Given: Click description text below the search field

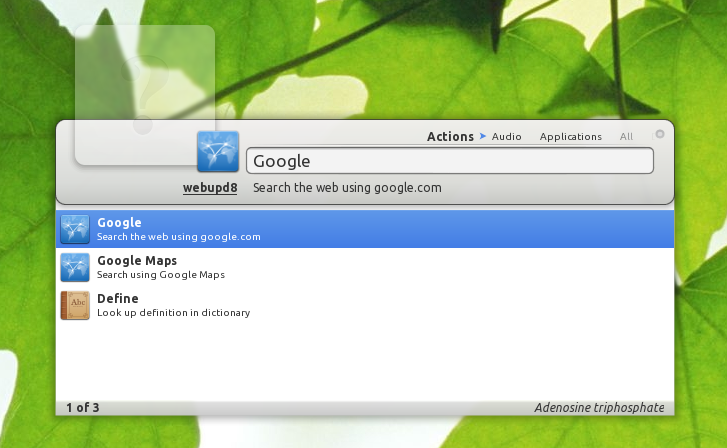Looking at the screenshot, I should 347,188.
